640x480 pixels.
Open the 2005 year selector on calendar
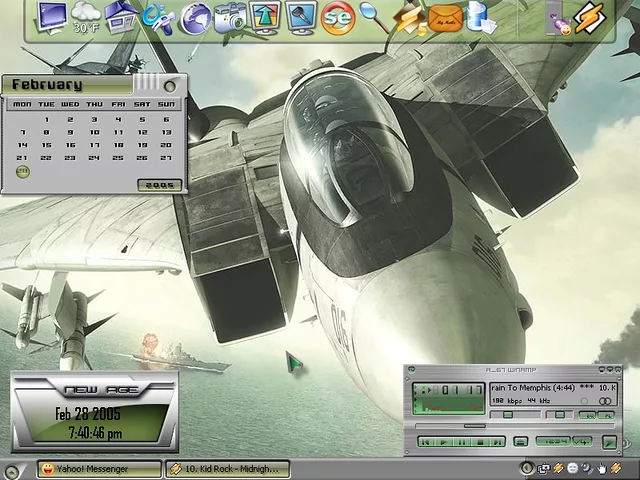click(159, 185)
